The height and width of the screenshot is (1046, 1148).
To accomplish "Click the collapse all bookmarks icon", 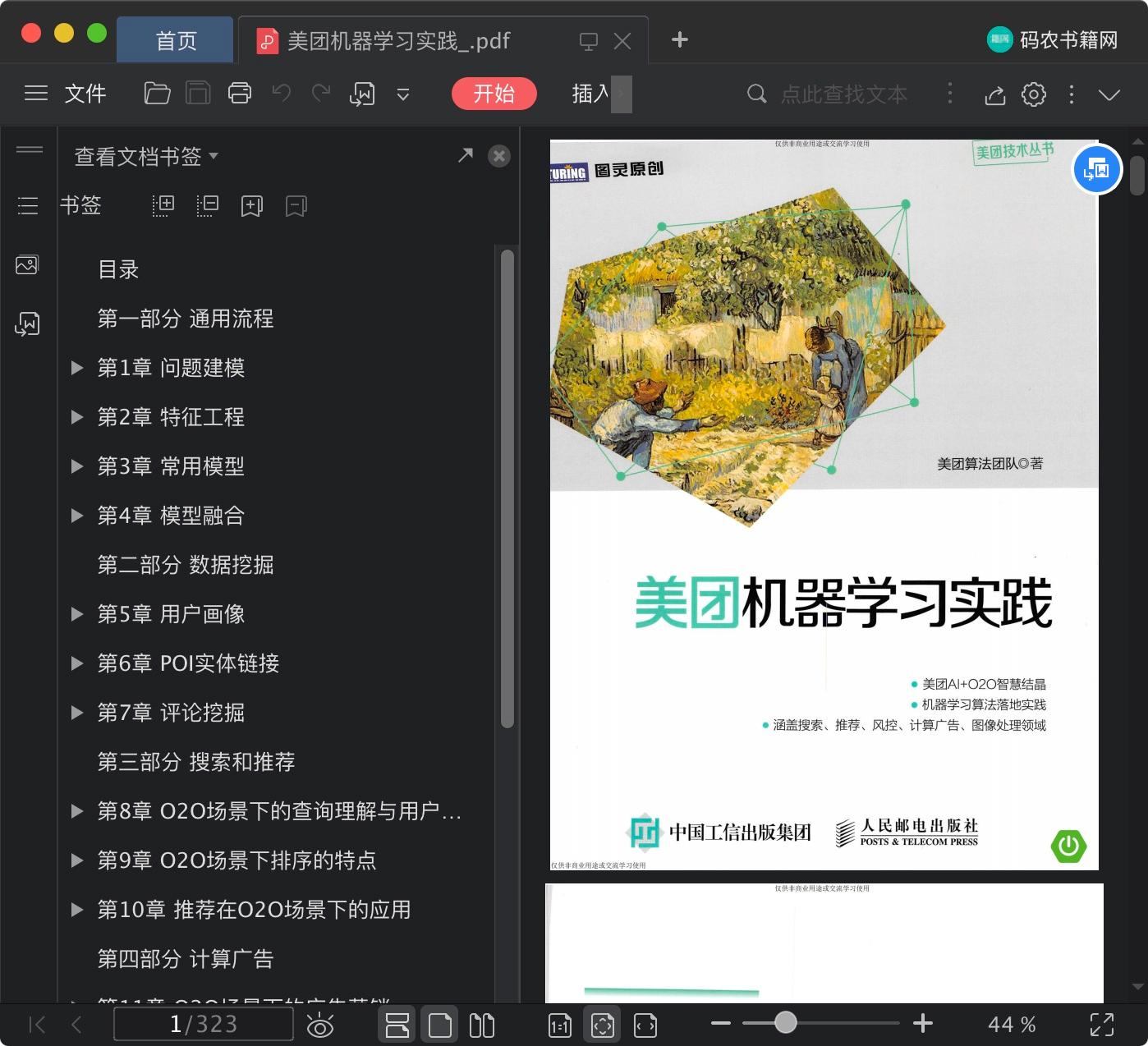I will click(x=208, y=205).
